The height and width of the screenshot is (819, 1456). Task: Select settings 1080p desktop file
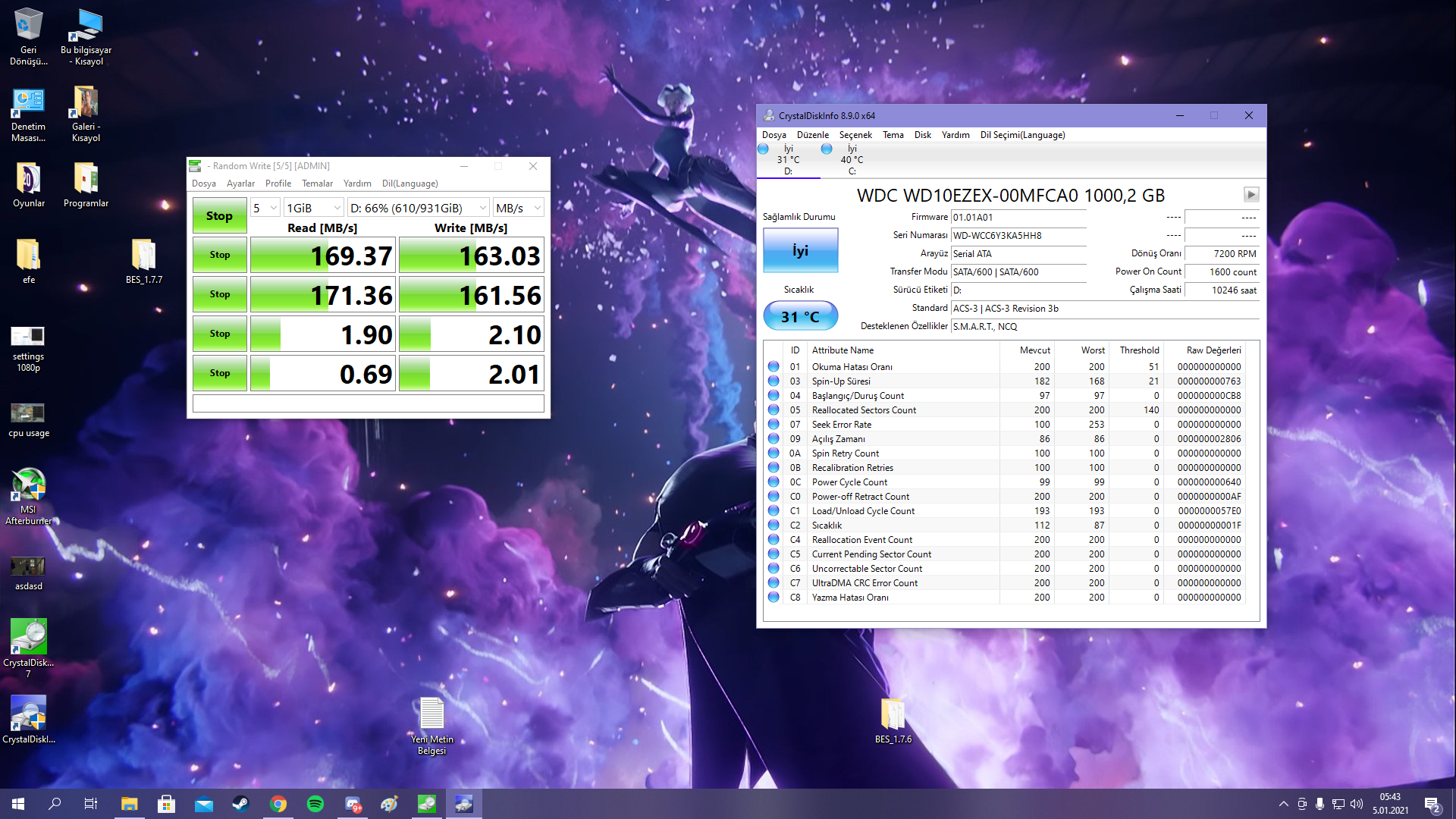click(x=28, y=349)
